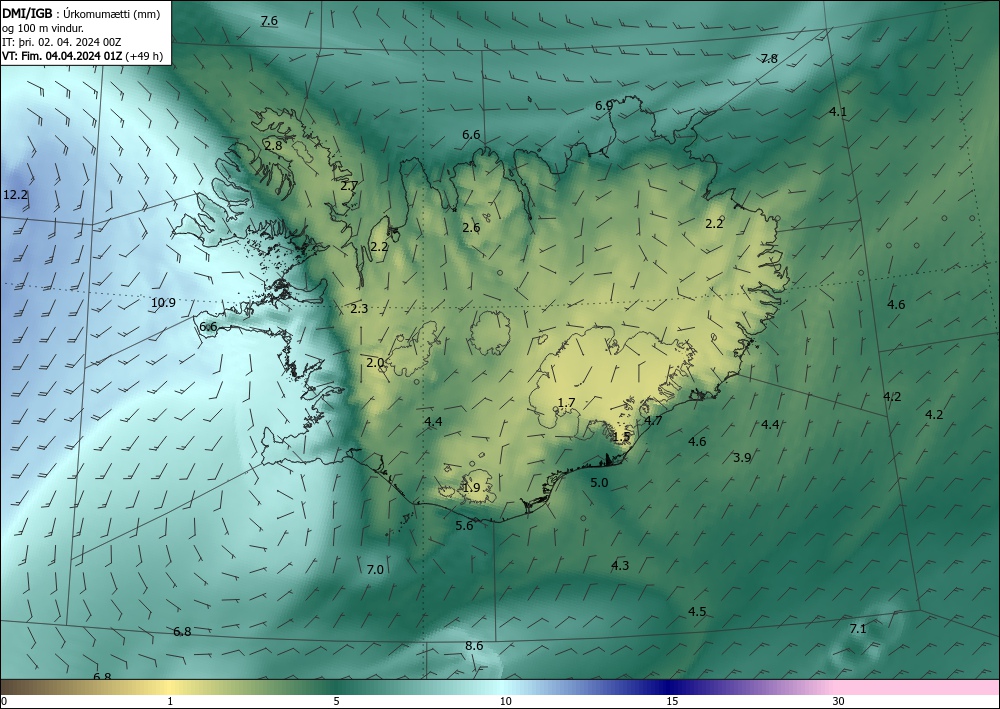Click the colorbar tick label 1

pos(170,702)
